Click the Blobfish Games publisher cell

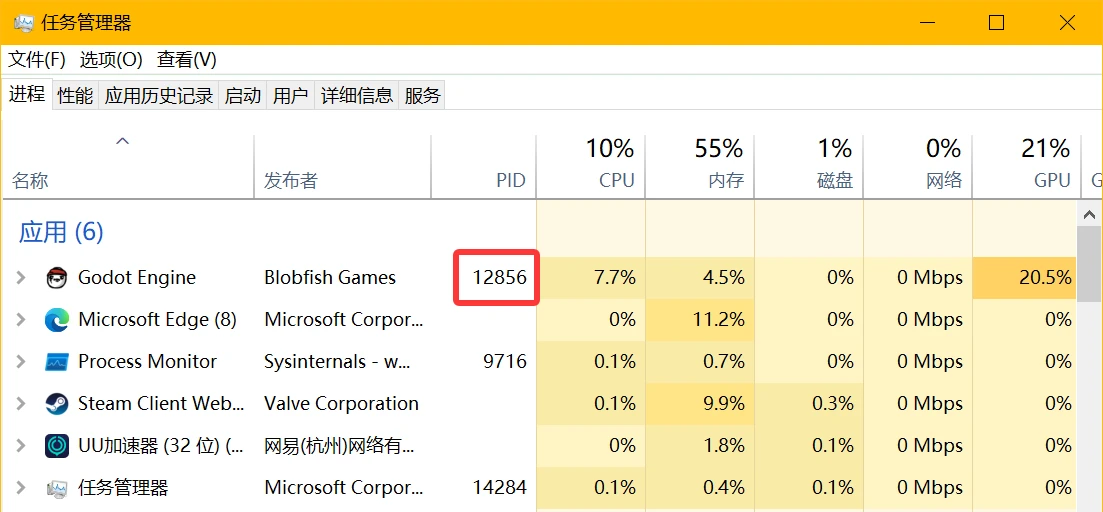(x=330, y=278)
